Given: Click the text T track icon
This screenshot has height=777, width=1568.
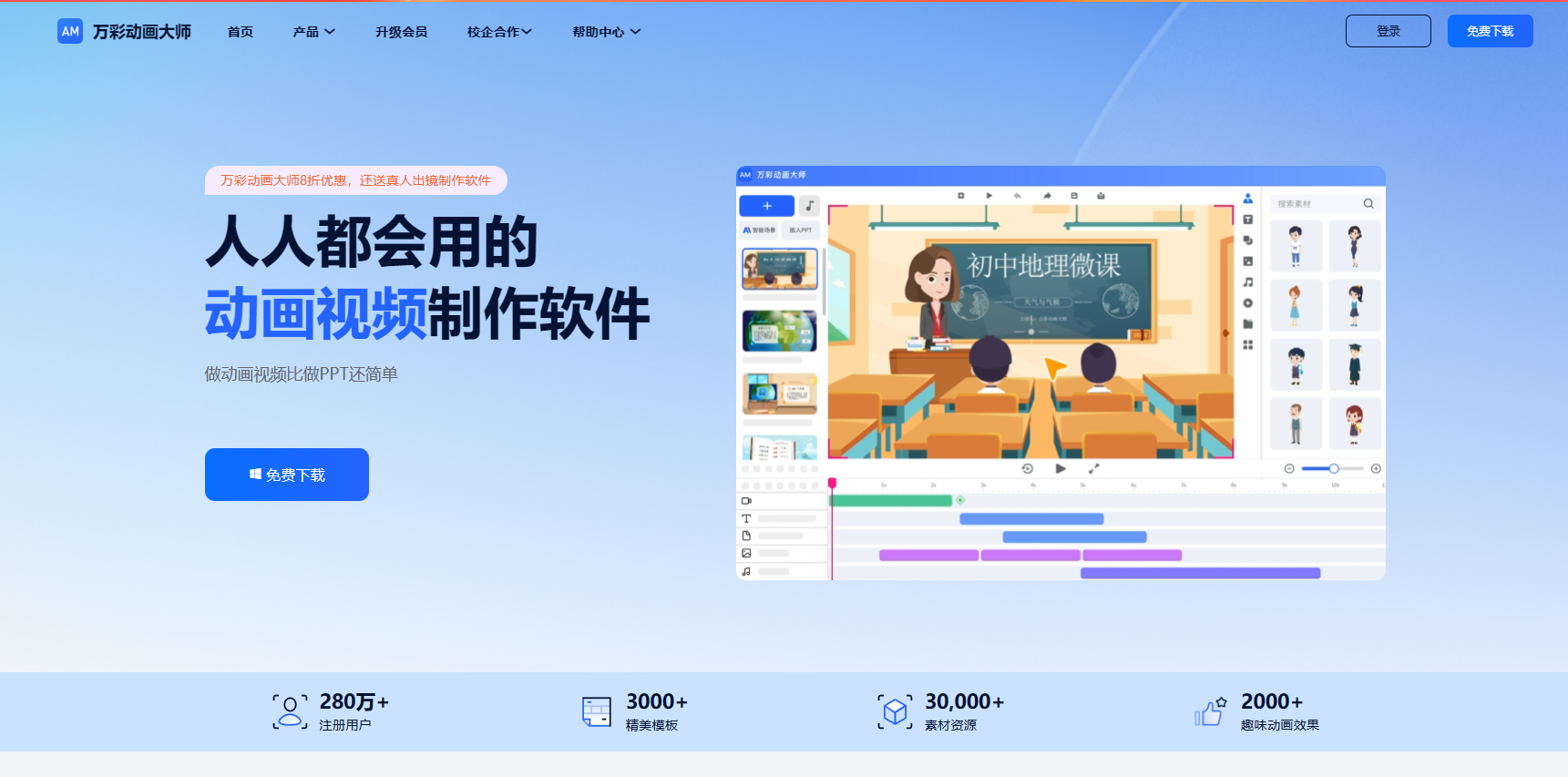Looking at the screenshot, I should 746,518.
